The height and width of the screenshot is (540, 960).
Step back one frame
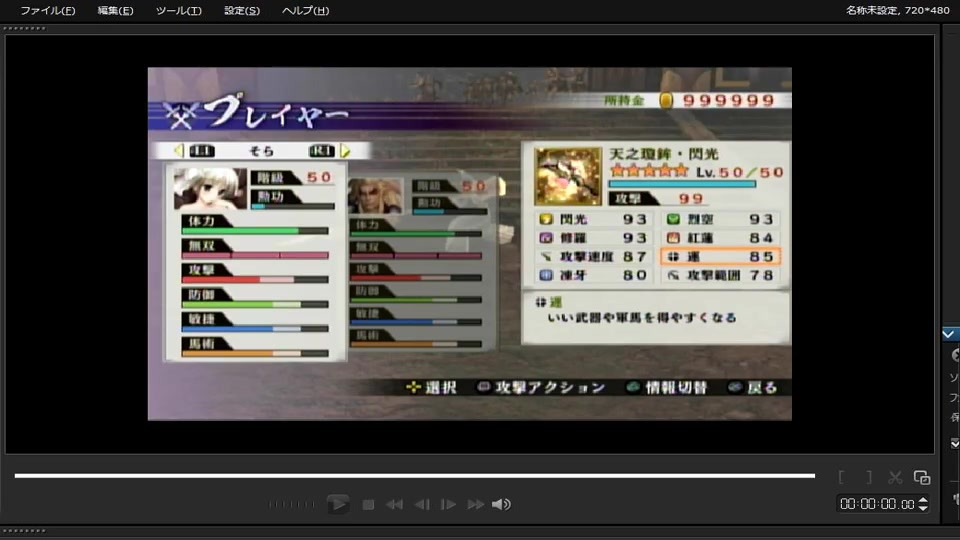click(422, 504)
